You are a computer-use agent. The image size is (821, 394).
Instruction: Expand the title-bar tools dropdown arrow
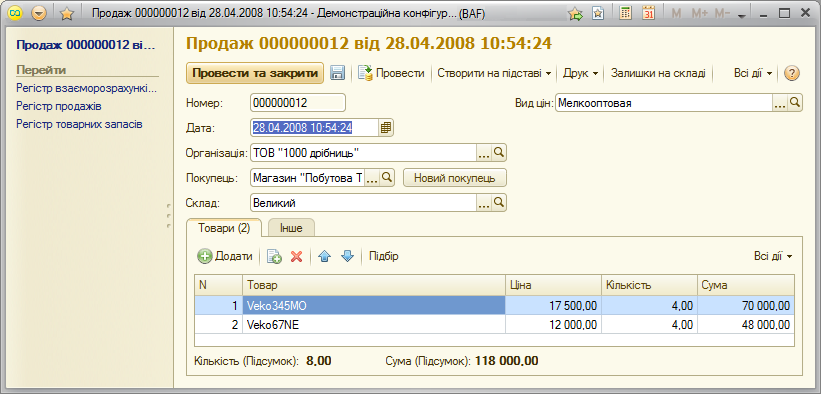(741, 16)
